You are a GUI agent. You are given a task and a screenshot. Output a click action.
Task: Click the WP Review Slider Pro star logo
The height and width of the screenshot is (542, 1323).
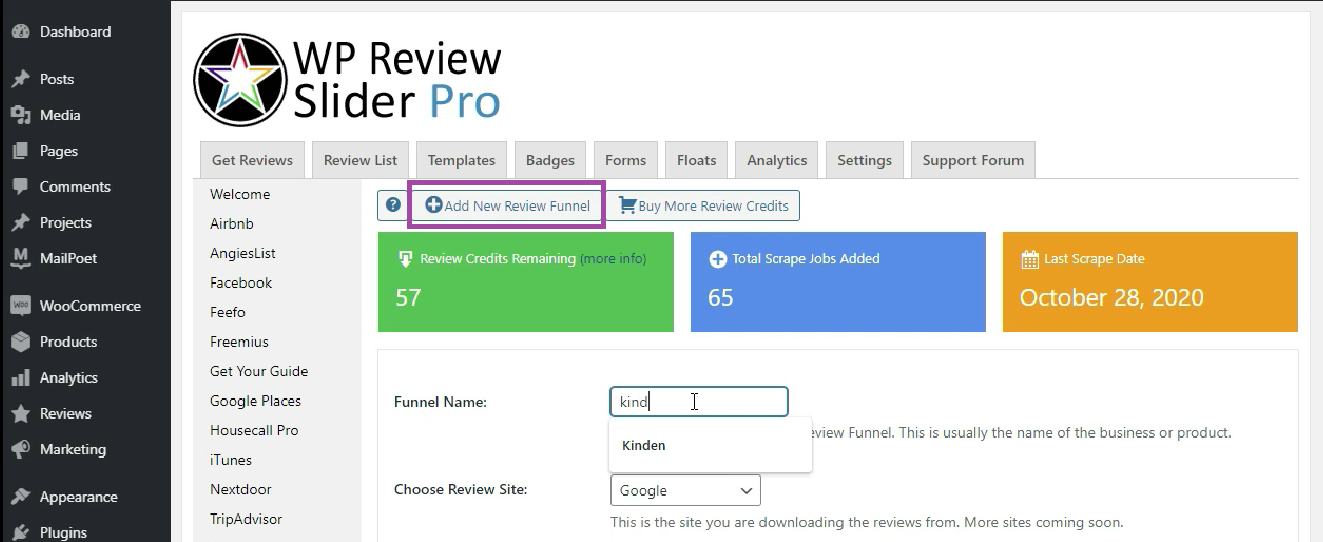pyautogui.click(x=239, y=80)
